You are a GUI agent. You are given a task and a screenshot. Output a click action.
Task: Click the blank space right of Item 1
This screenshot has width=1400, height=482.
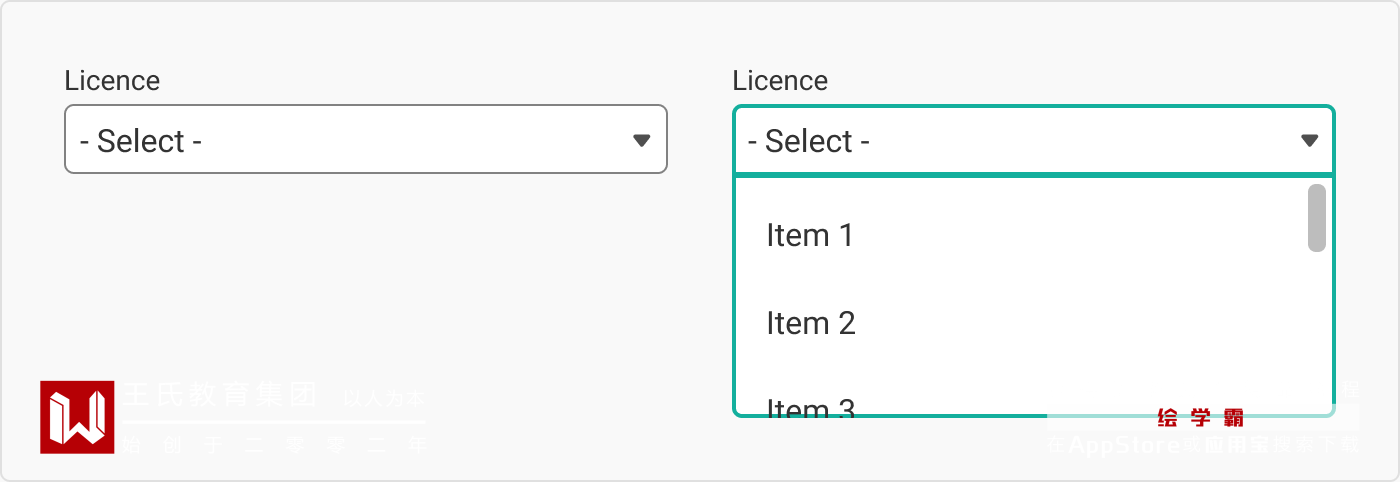tap(1080, 235)
